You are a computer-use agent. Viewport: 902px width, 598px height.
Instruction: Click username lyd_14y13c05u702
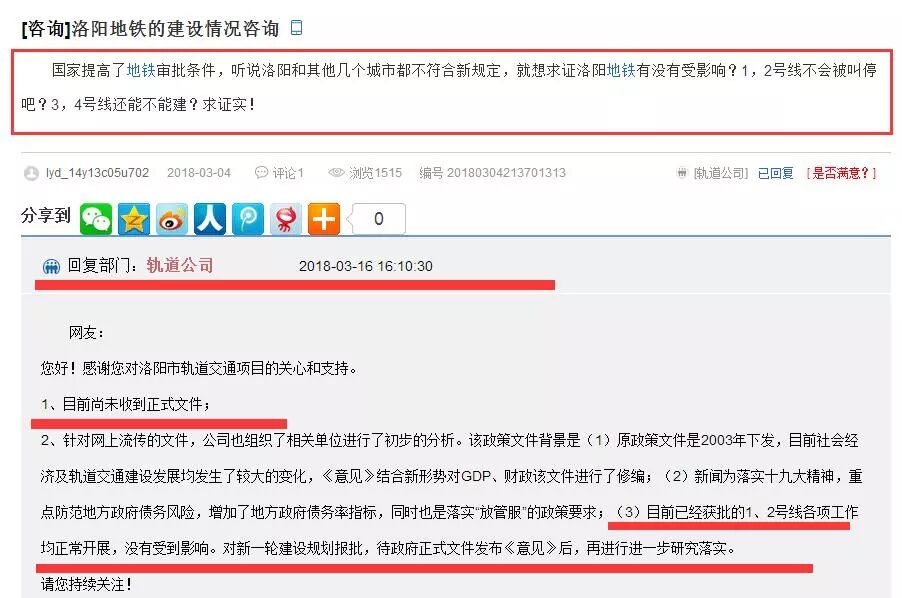97,172
